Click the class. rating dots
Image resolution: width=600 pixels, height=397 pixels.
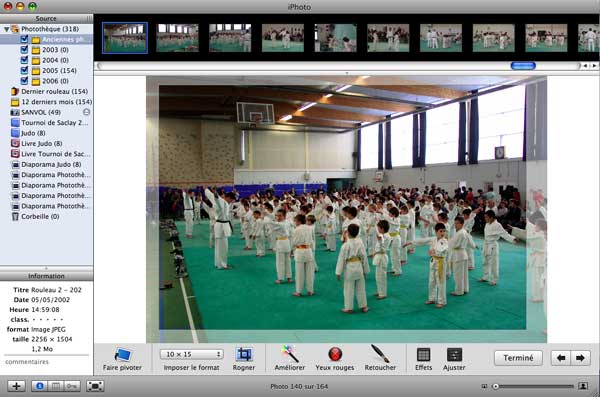pyautogui.click(x=47, y=320)
